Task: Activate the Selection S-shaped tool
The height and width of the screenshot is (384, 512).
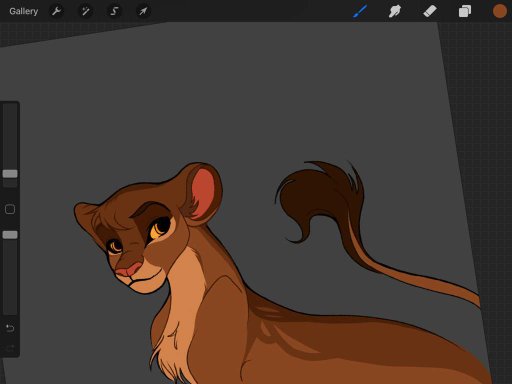Action: (x=114, y=11)
